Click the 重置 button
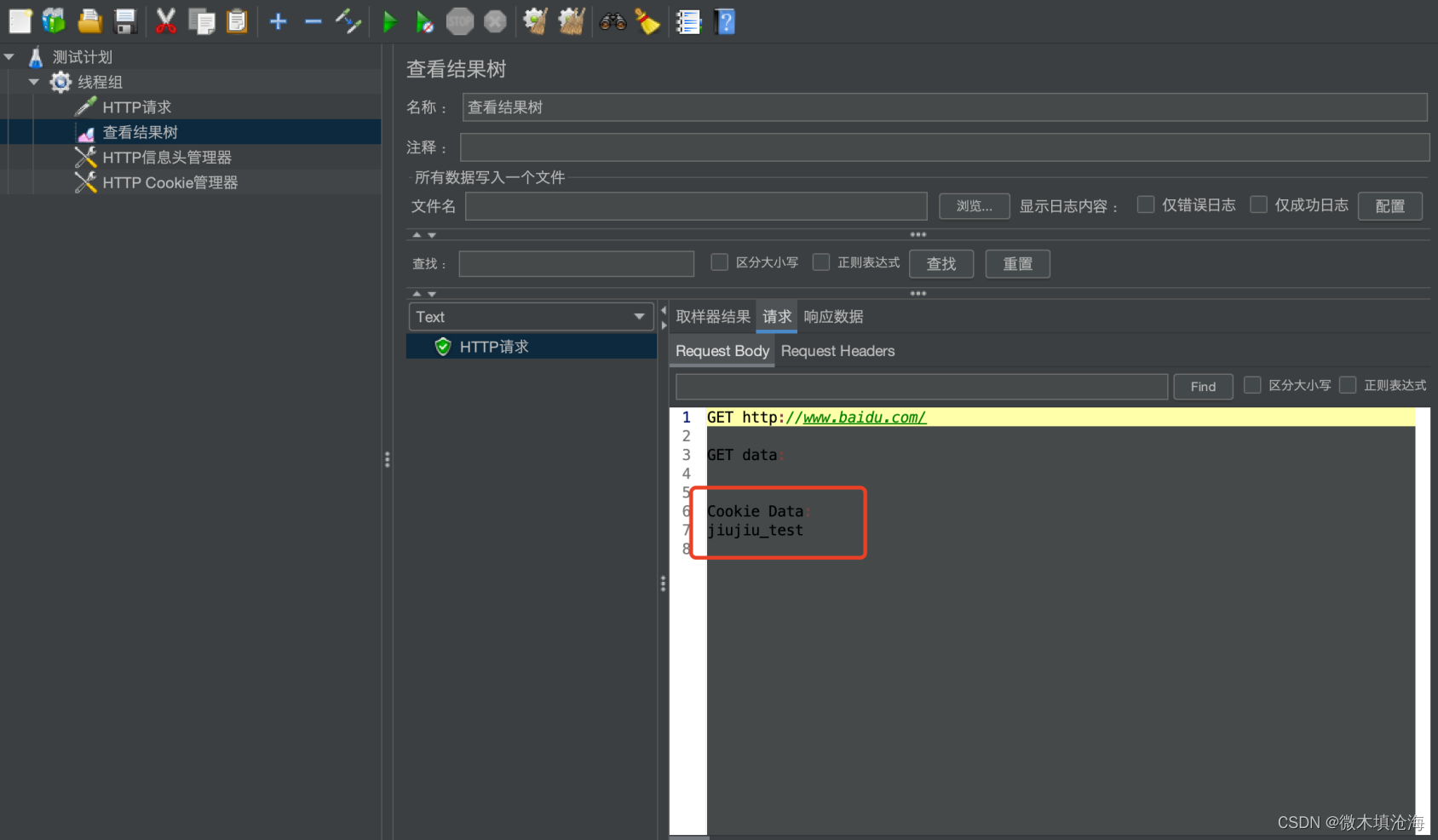 click(x=1018, y=264)
